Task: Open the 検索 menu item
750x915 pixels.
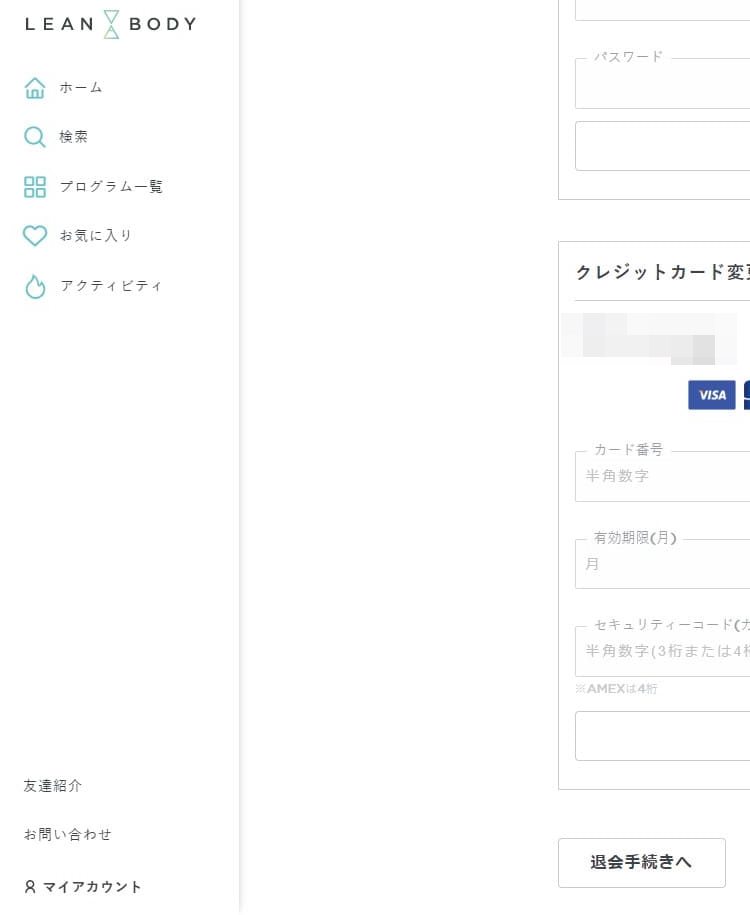Action: point(74,137)
